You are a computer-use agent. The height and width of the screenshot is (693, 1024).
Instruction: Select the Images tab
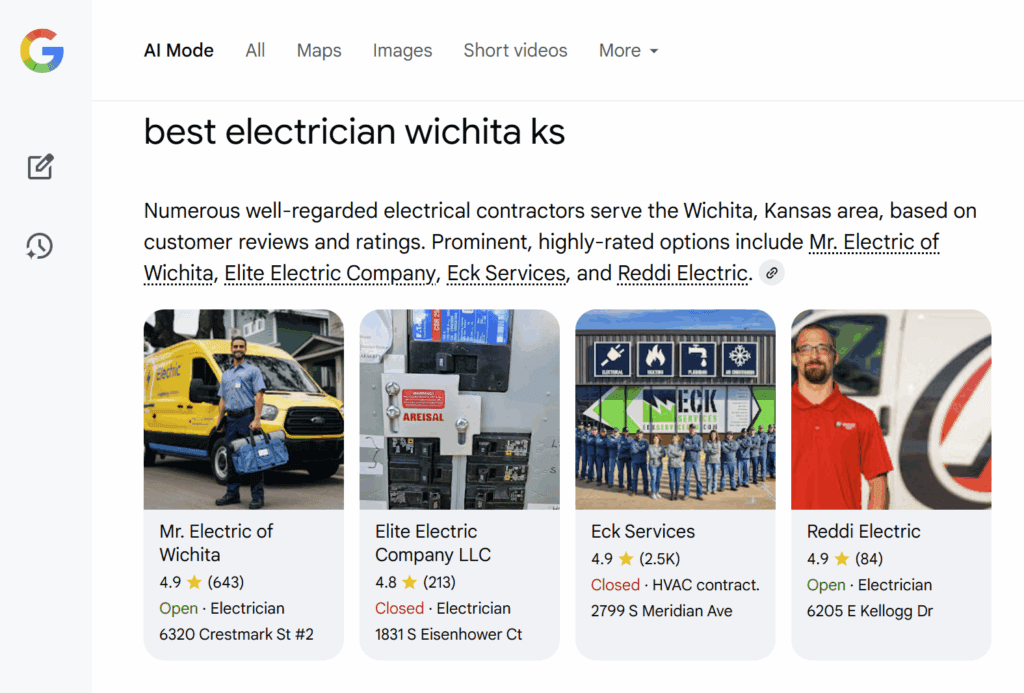click(402, 51)
